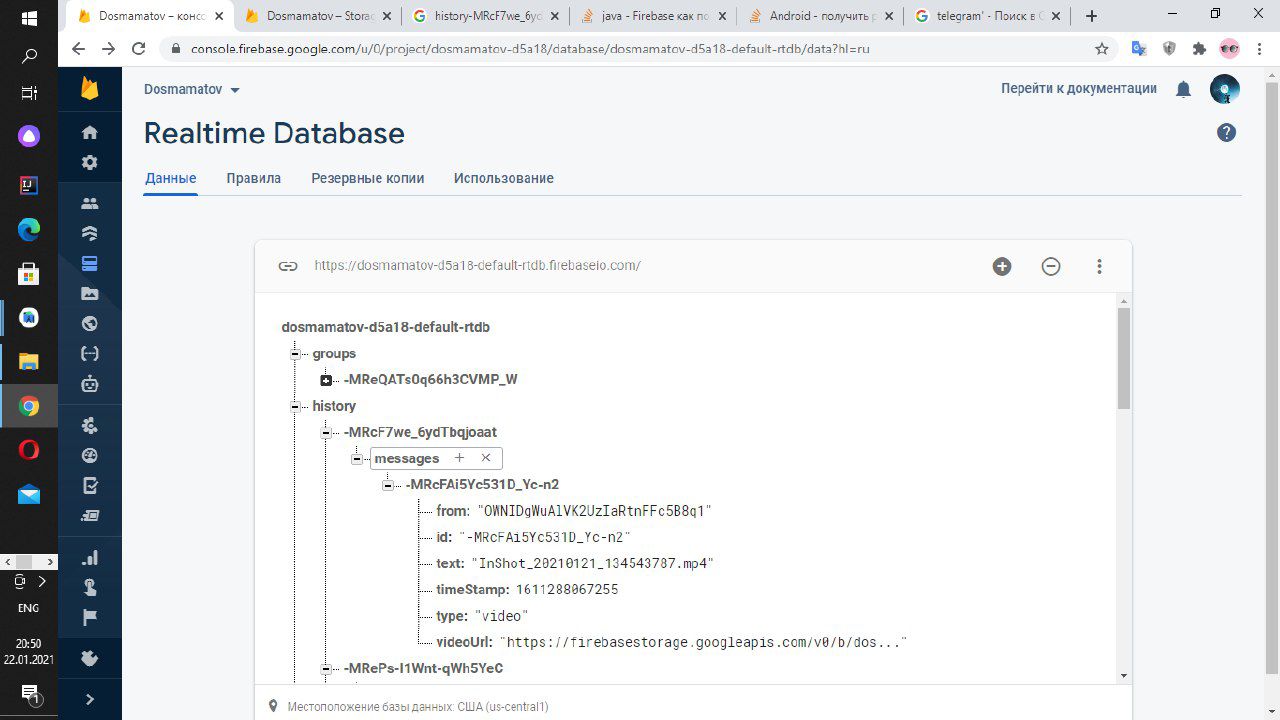Expand the -MReQATs0q66h3CVMP_W node
This screenshot has width=1280, height=720.
pos(326,380)
